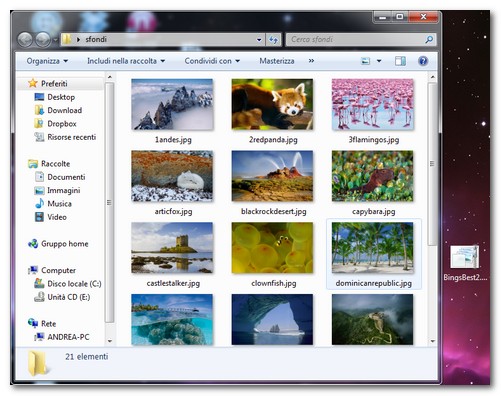Open Desktop in Preferiti
Screen dimensions: 501x396
pos(61,97)
